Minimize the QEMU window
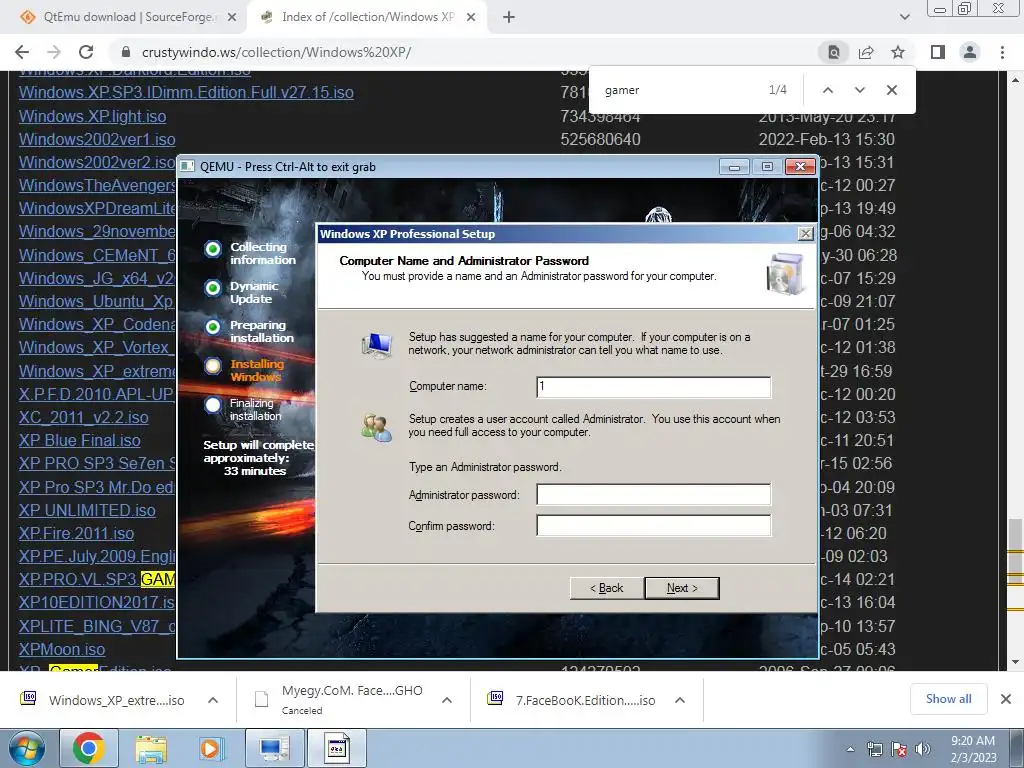Image resolution: width=1024 pixels, height=768 pixels. pyautogui.click(x=734, y=167)
